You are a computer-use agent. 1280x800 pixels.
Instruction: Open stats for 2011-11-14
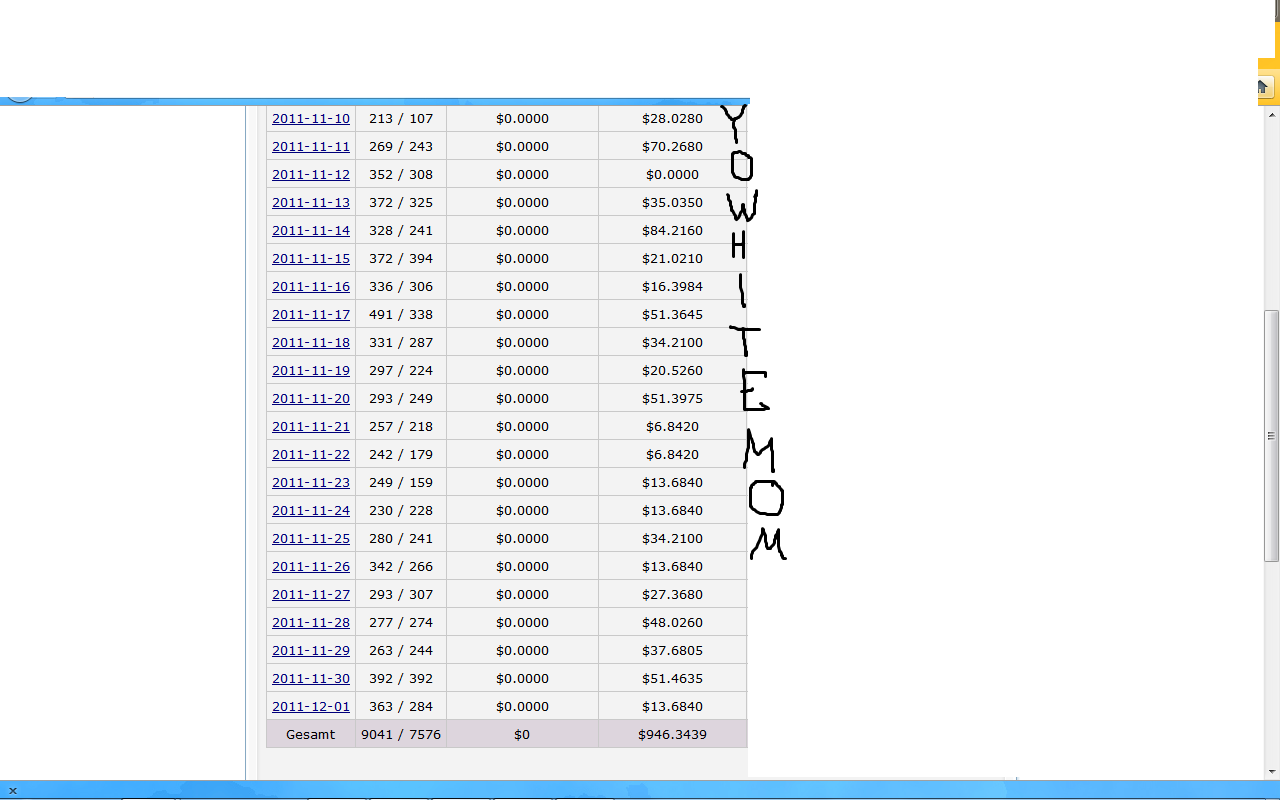(311, 230)
